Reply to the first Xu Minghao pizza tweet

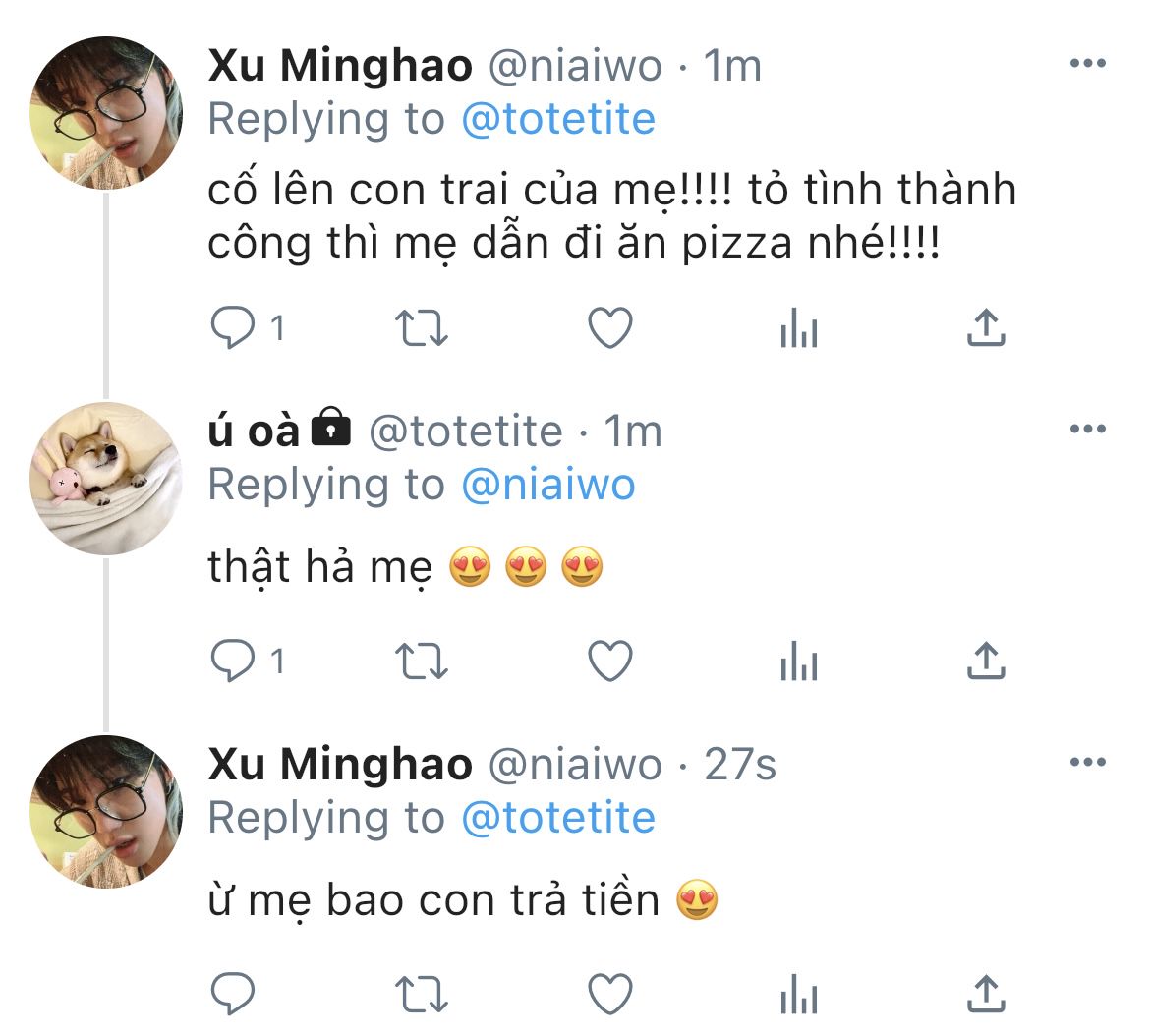pos(234,329)
